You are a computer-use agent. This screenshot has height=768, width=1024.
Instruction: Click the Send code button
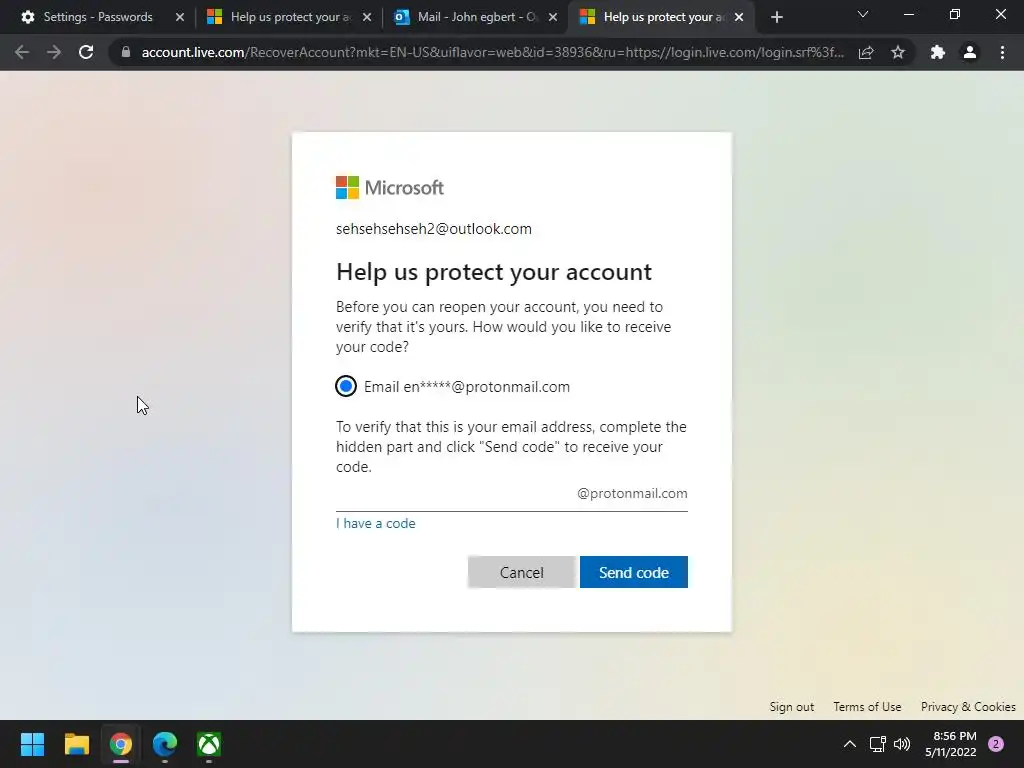pos(633,572)
